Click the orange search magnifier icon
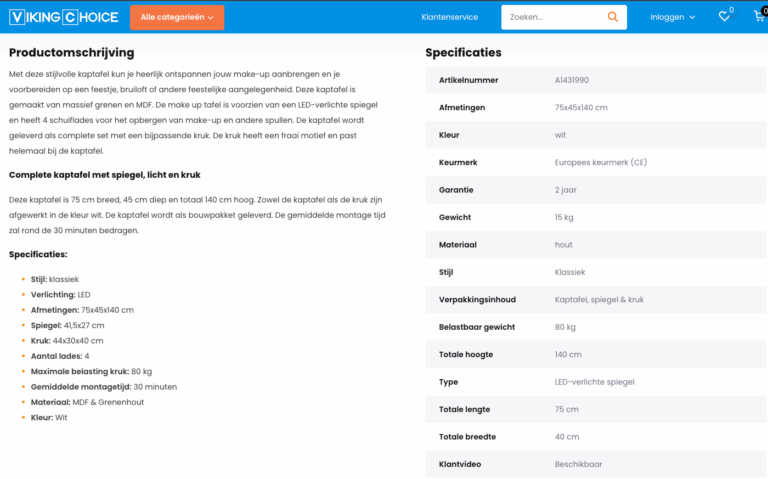This screenshot has width=768, height=479. (613, 17)
